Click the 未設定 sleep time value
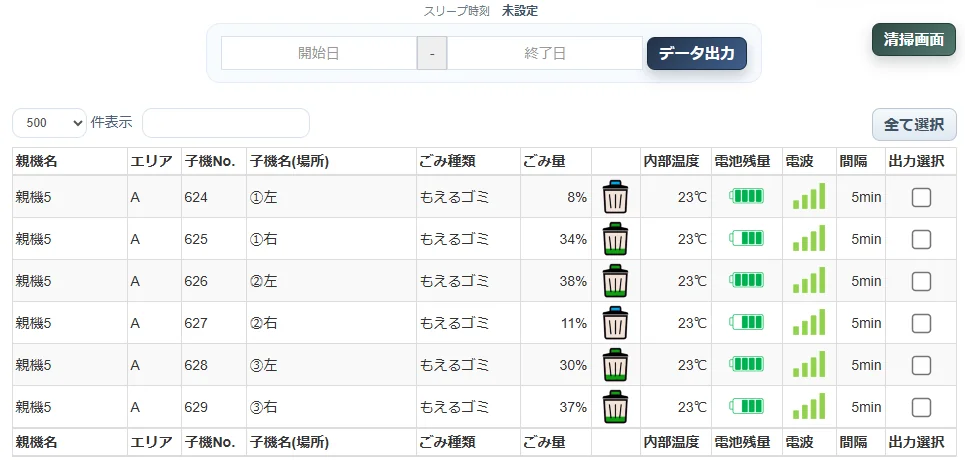This screenshot has height=460, width=965. 519,11
